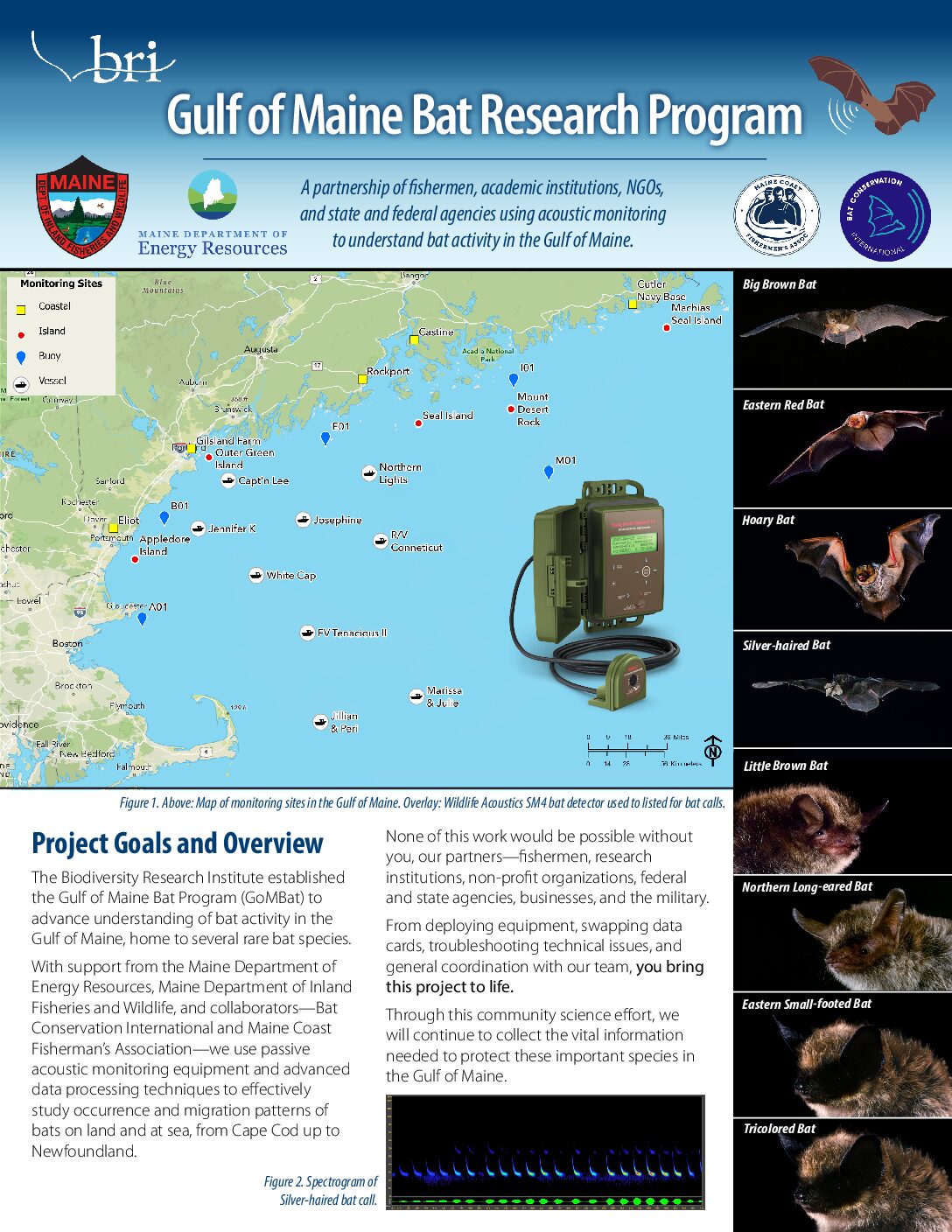The image size is (952, 1232).
Task: Click the bold 'you bring this project to life' text
Action: click(x=544, y=976)
